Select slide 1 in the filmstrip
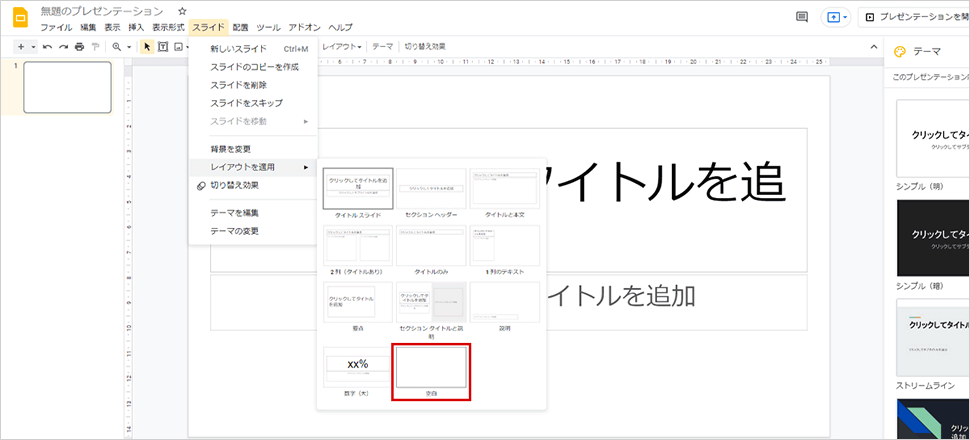The image size is (970, 440). pyautogui.click(x=67, y=87)
